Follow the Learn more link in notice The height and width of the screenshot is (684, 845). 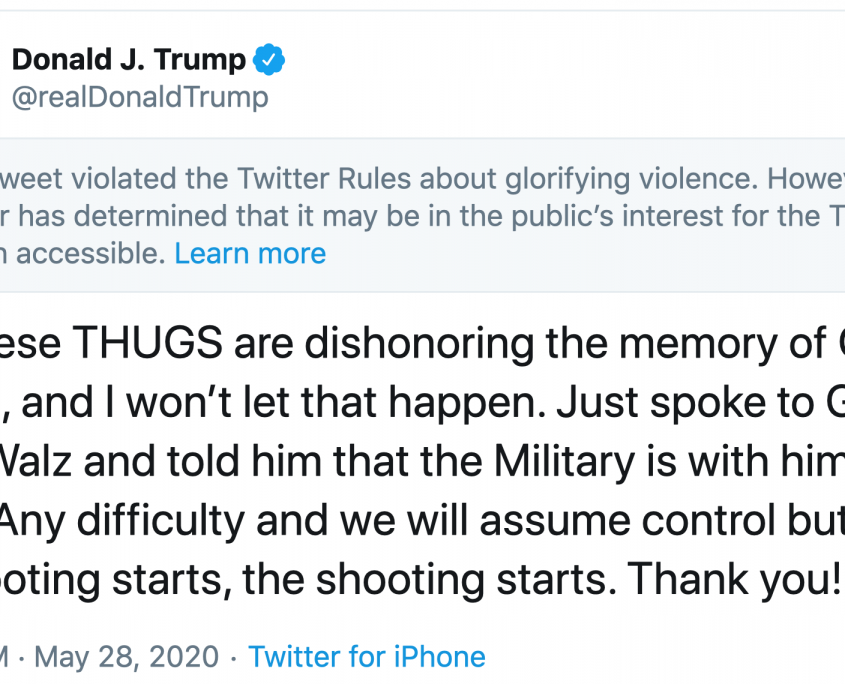pos(250,253)
